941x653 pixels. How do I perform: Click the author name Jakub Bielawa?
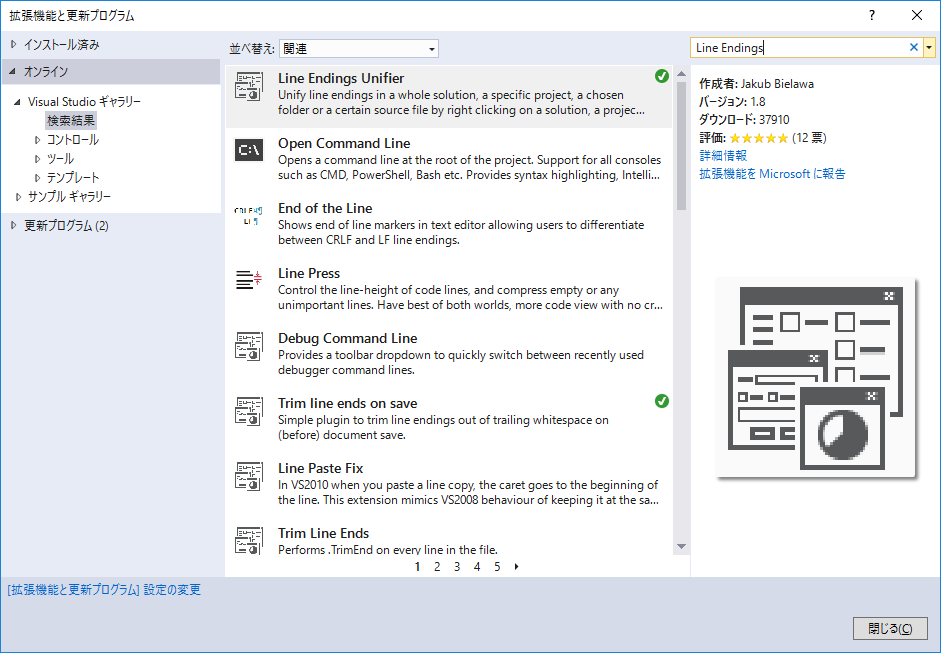point(777,83)
